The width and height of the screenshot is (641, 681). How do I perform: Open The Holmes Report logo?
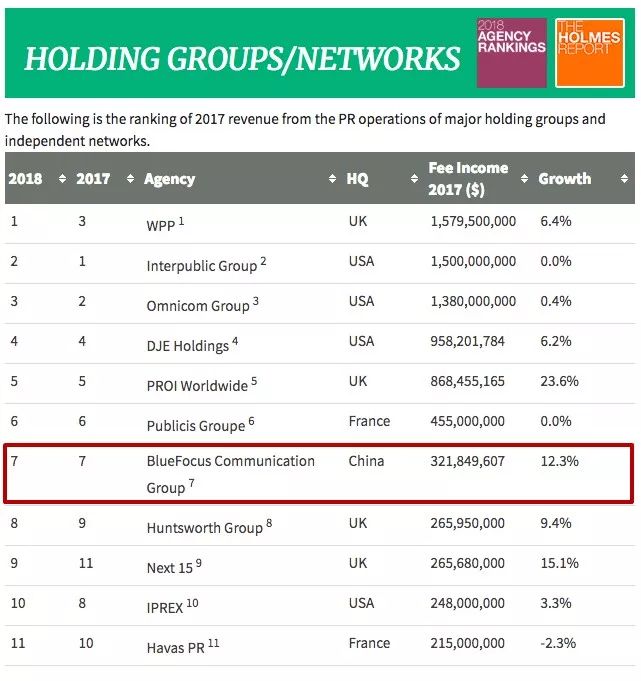590,53
